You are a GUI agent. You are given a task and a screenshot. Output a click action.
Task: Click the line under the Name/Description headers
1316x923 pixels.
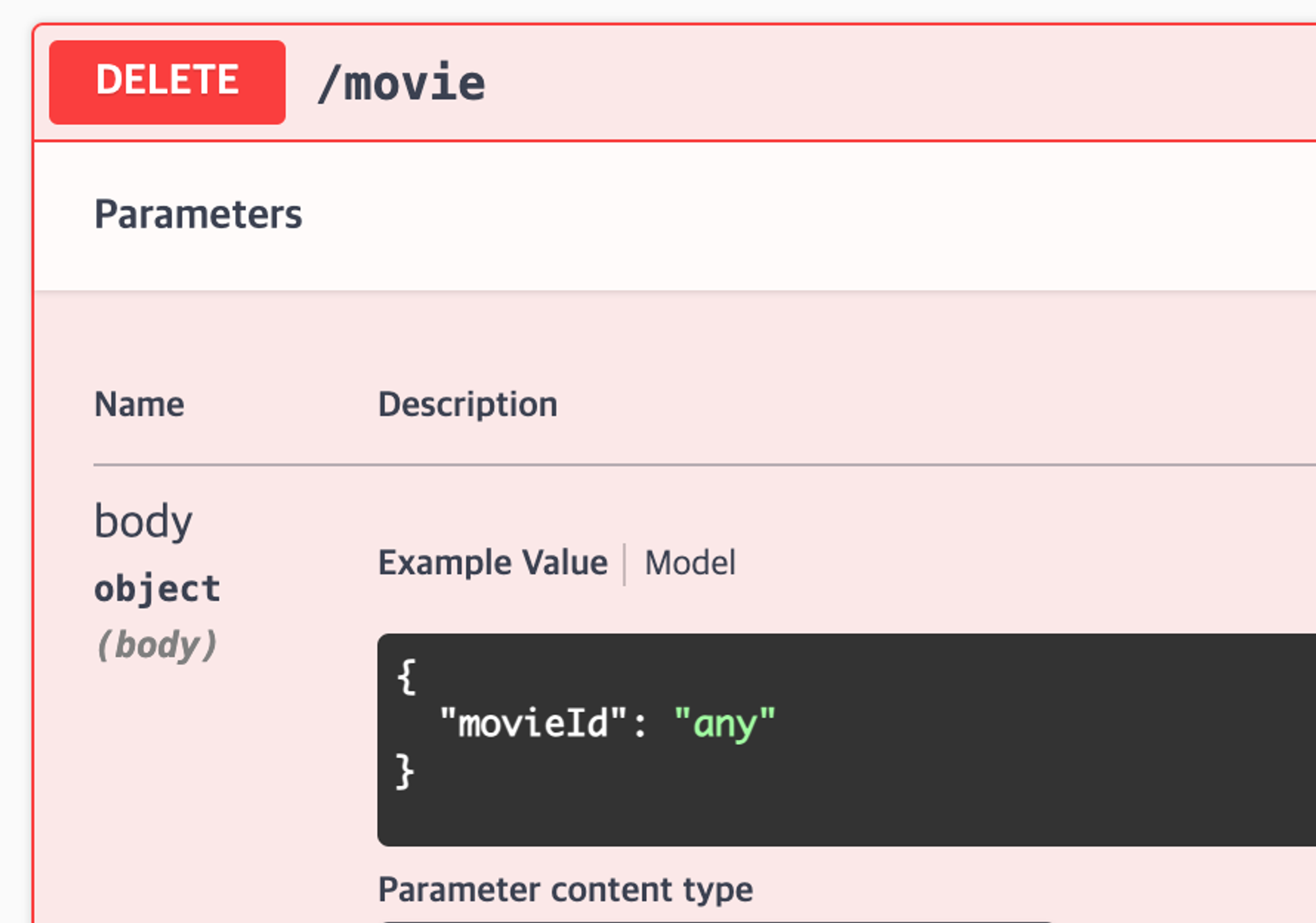click(x=658, y=465)
